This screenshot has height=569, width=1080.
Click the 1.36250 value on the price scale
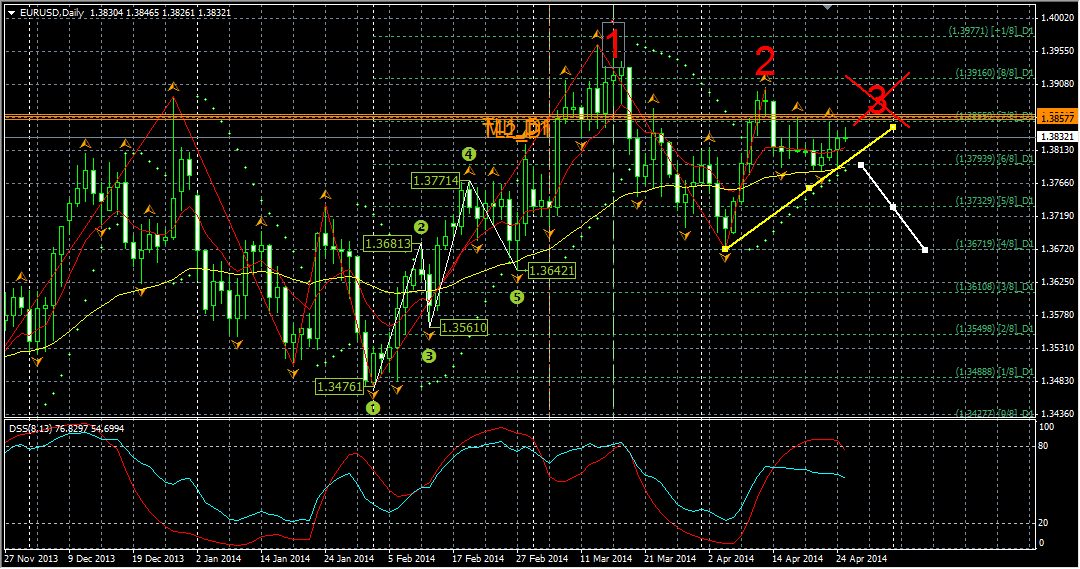tap(1057, 282)
